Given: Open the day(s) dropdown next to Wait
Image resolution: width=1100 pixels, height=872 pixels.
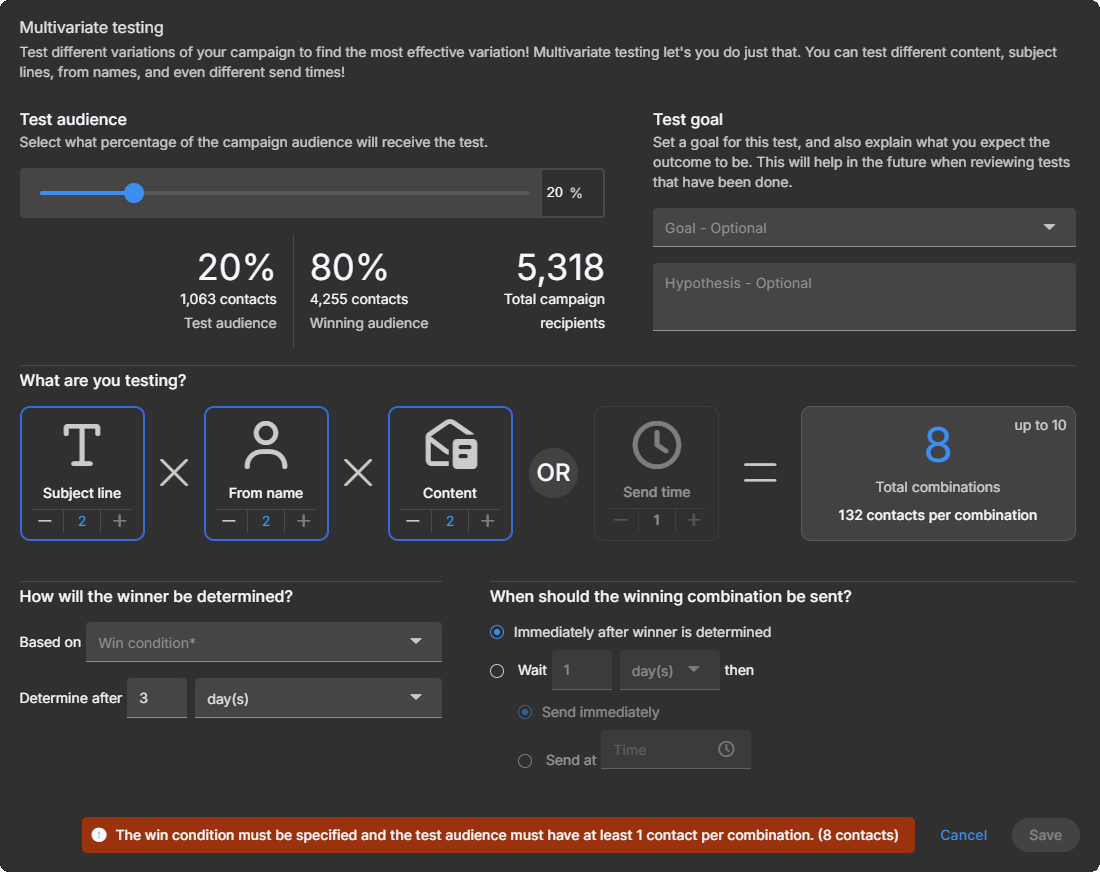Looking at the screenshot, I should click(669, 670).
